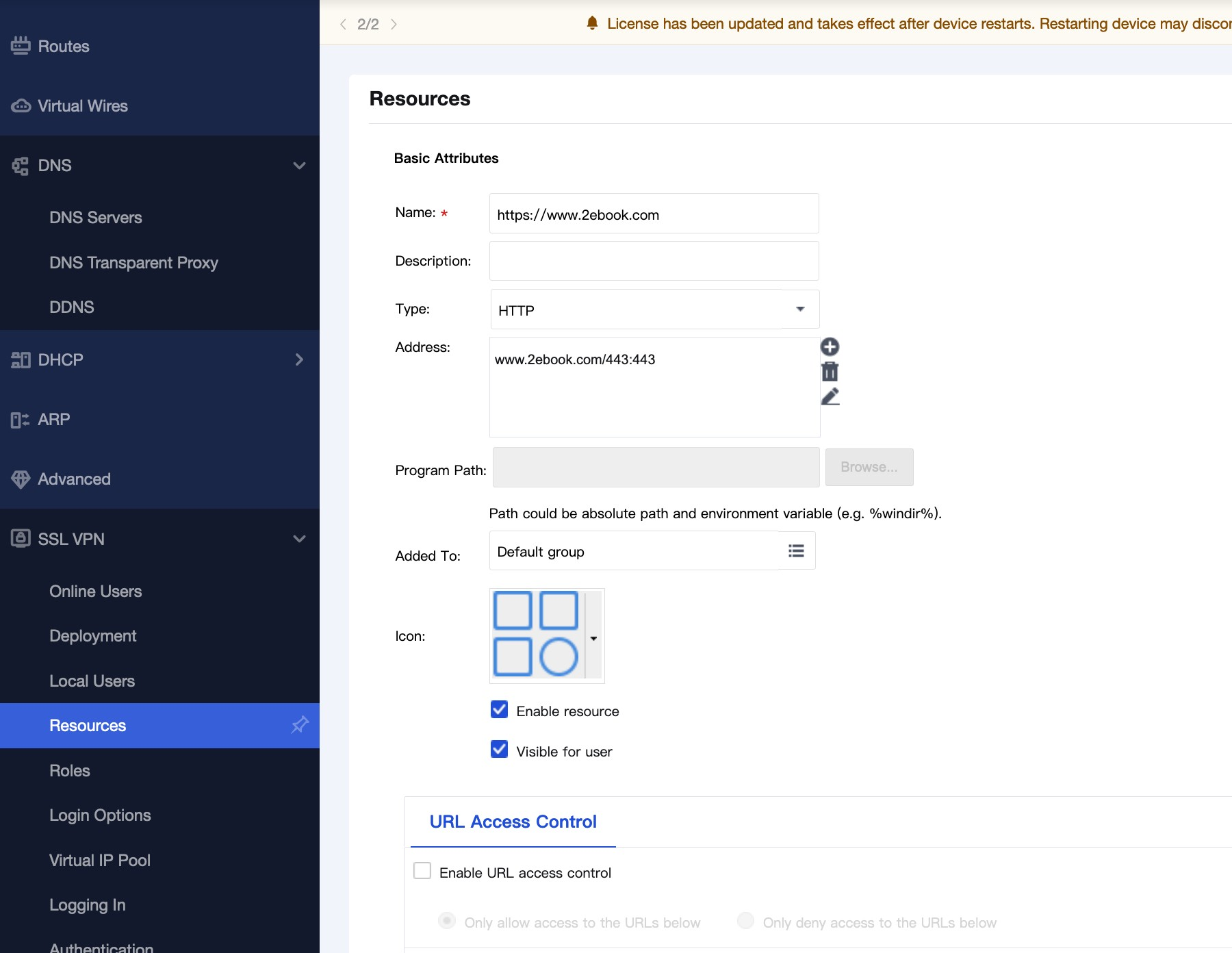Open group list icon in Added To
Screen dimensions: 1232x953
pos(796,551)
